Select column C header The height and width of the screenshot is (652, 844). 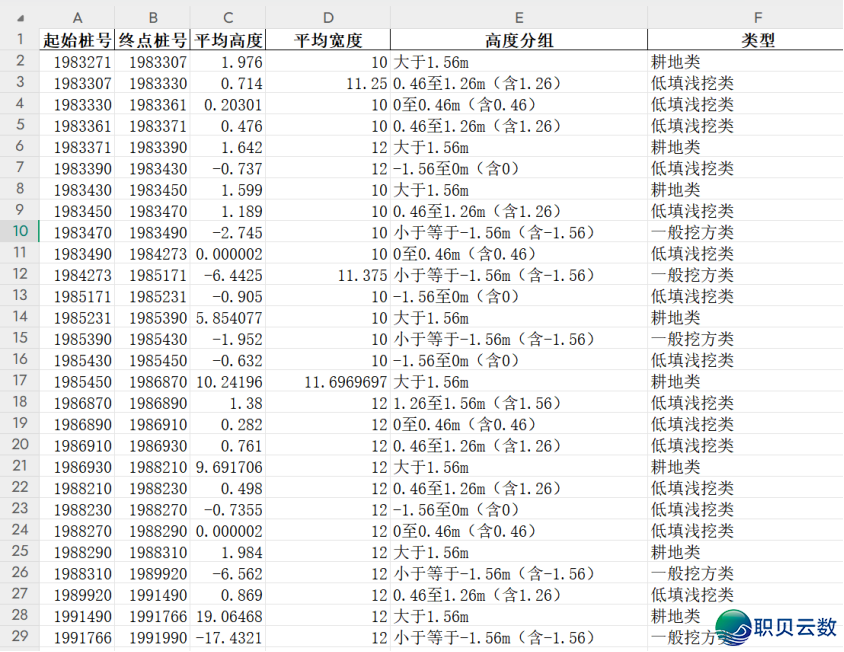(x=228, y=18)
